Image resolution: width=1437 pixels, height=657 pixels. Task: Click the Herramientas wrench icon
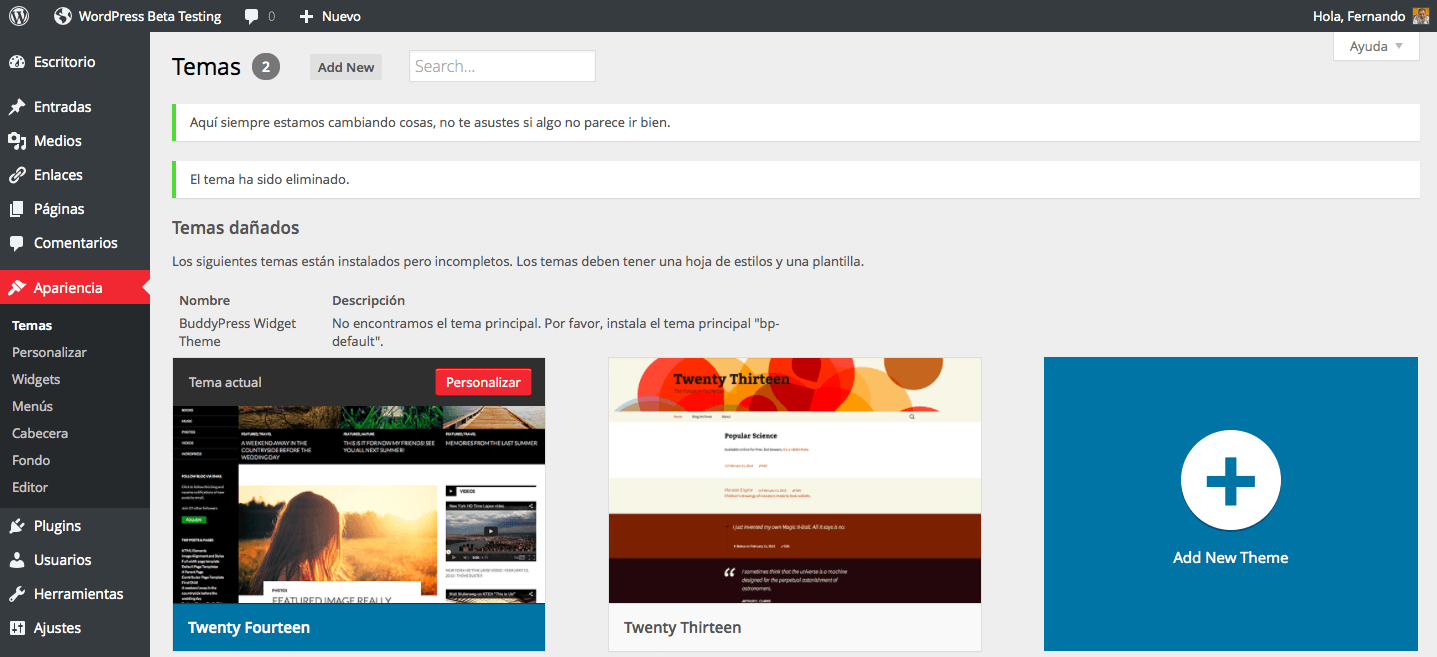click(x=17, y=594)
